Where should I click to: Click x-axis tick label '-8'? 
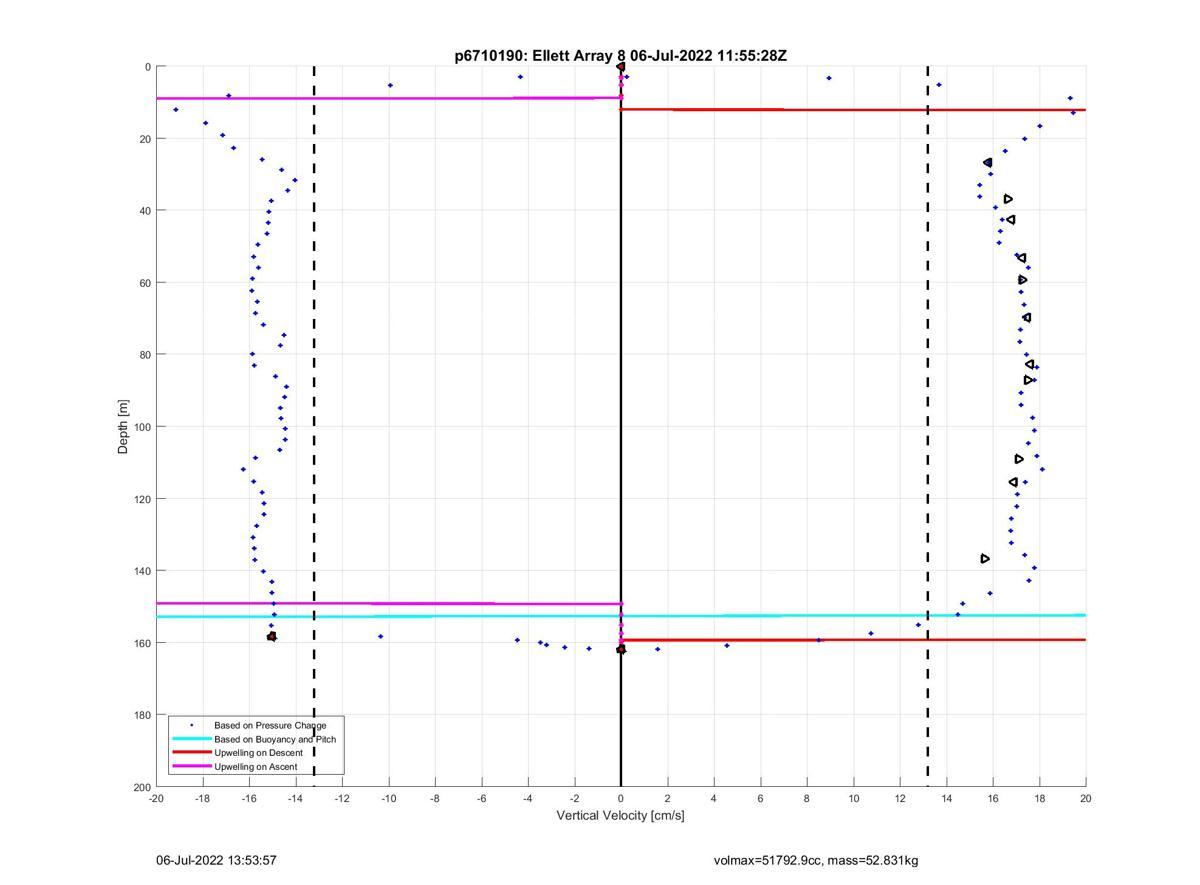[x=435, y=798]
